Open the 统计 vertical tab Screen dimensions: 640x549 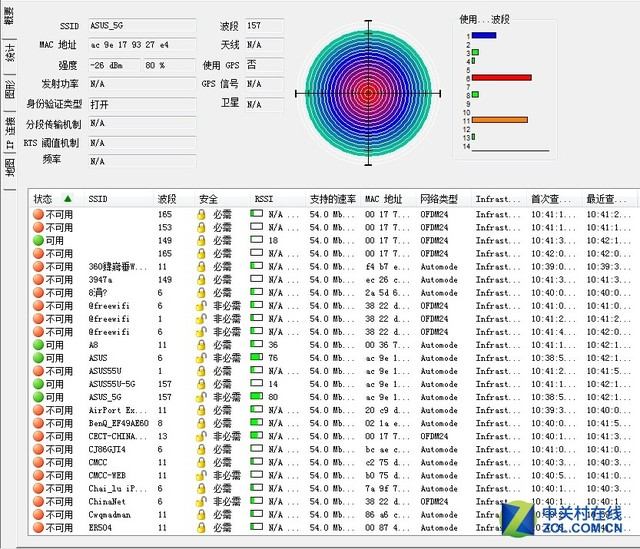(x=9, y=52)
